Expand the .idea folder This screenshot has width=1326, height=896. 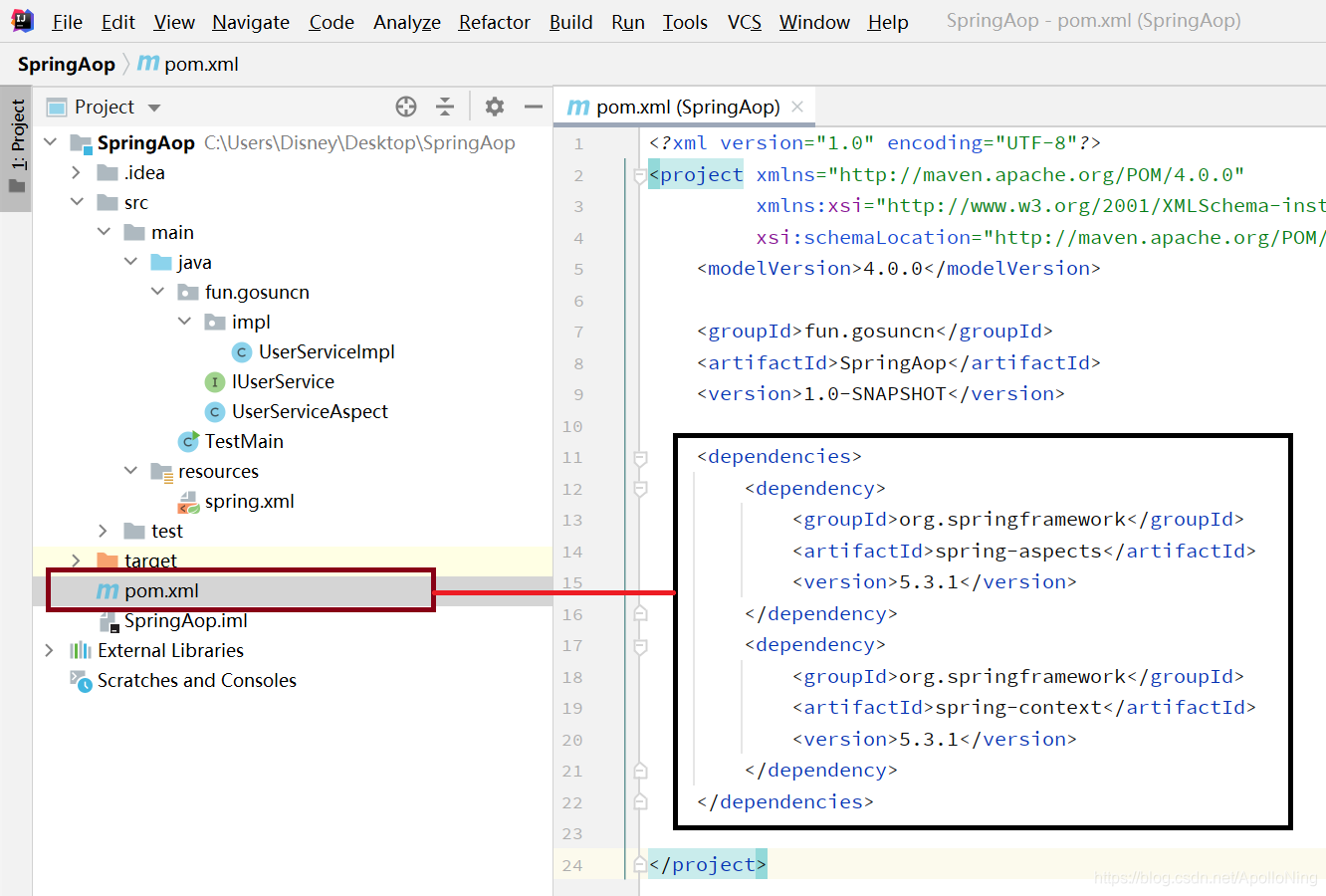77,172
